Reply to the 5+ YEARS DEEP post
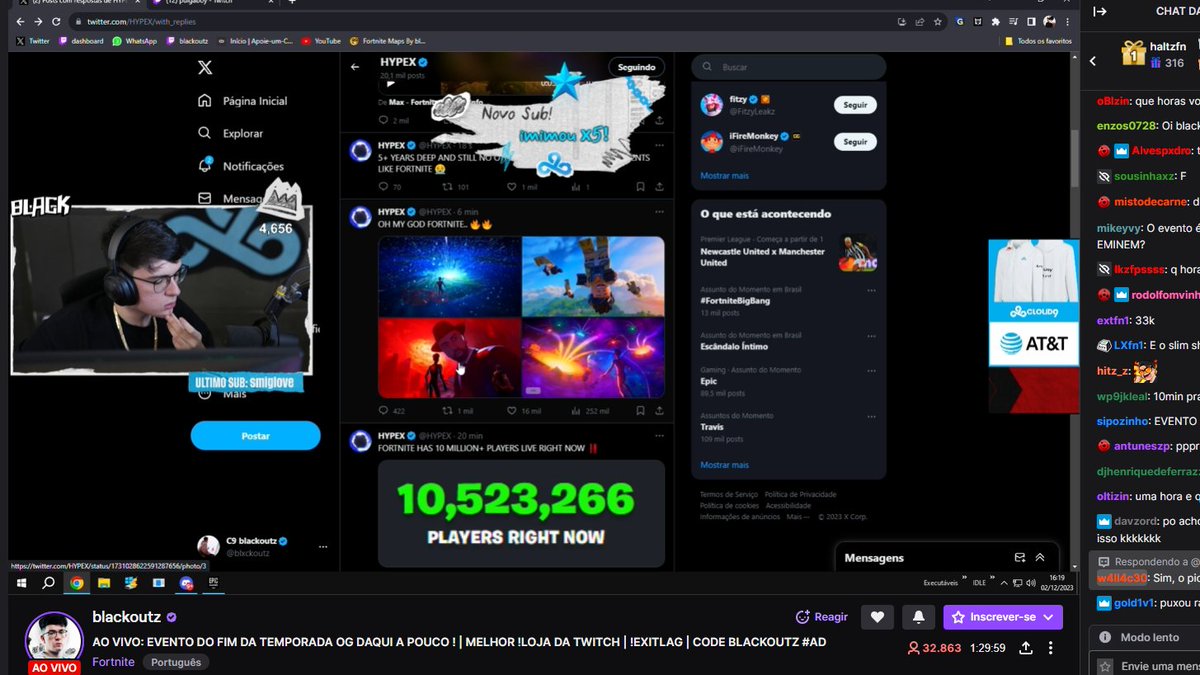Viewport: 1200px width, 675px height. pos(390,187)
